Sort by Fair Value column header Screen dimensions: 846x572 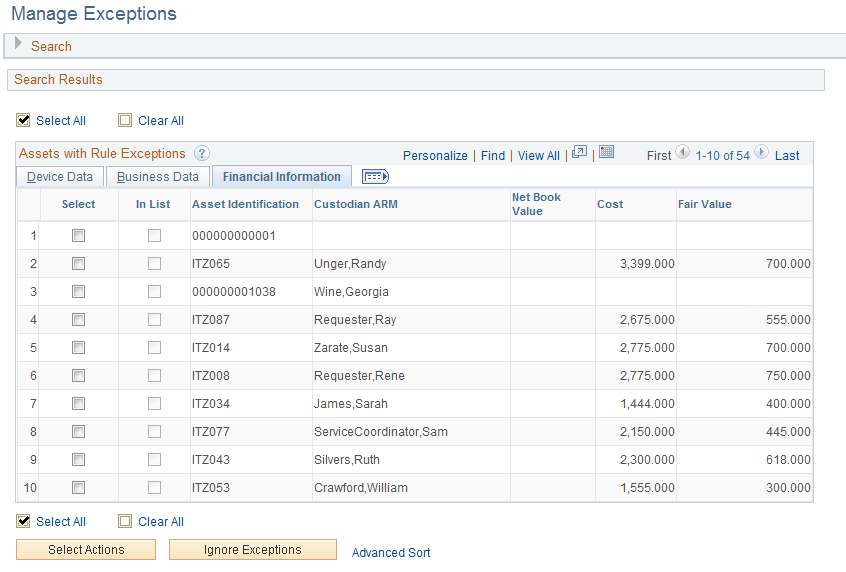pyautogui.click(x=705, y=204)
